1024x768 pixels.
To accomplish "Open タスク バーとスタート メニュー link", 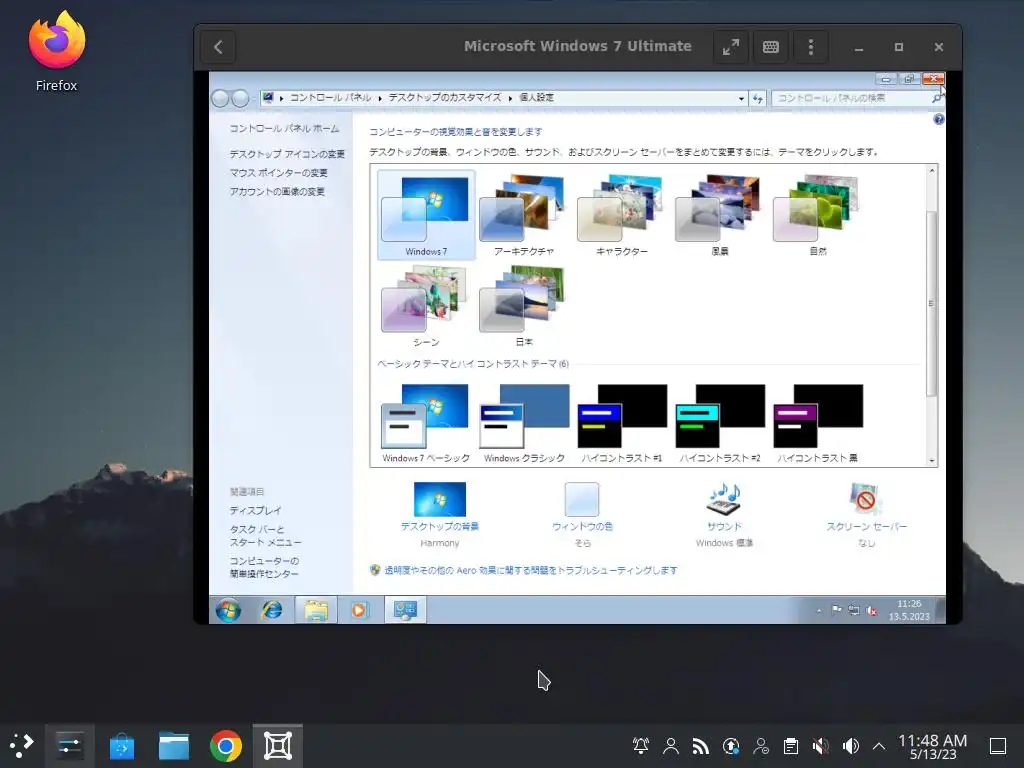I will click(x=265, y=536).
